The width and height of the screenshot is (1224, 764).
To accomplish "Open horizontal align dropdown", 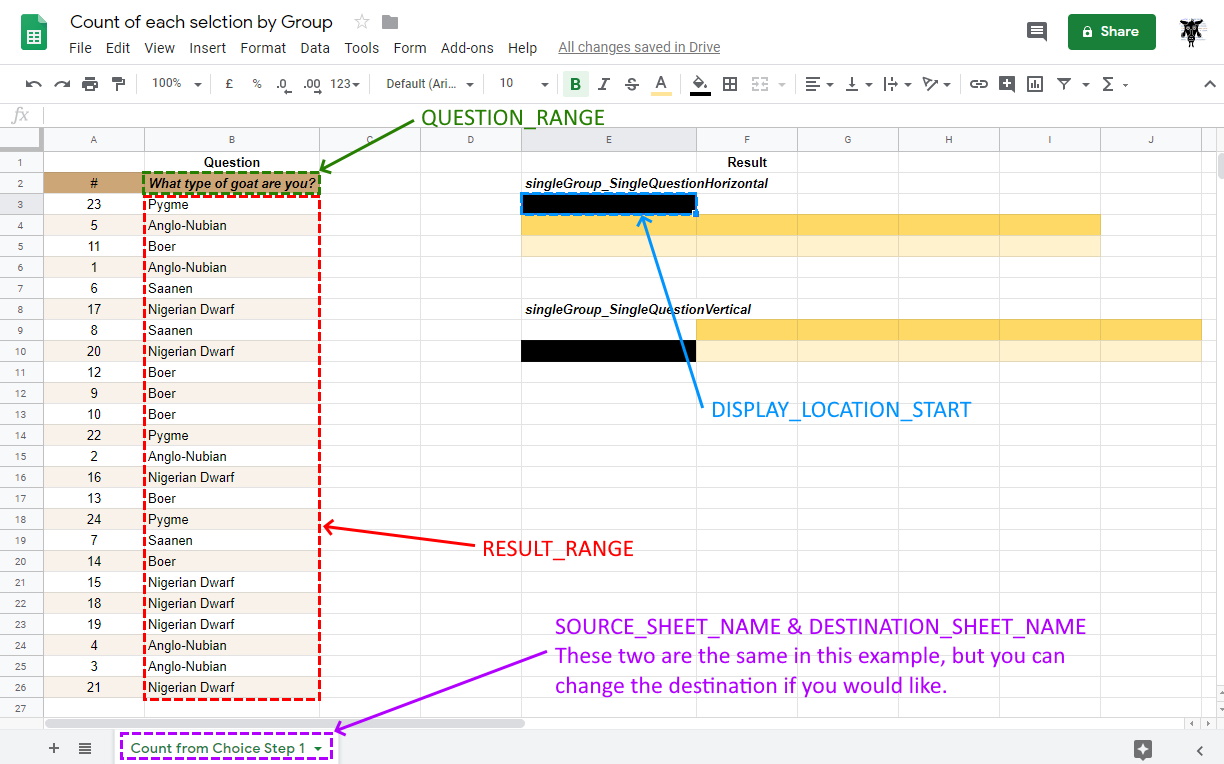I will coord(818,84).
